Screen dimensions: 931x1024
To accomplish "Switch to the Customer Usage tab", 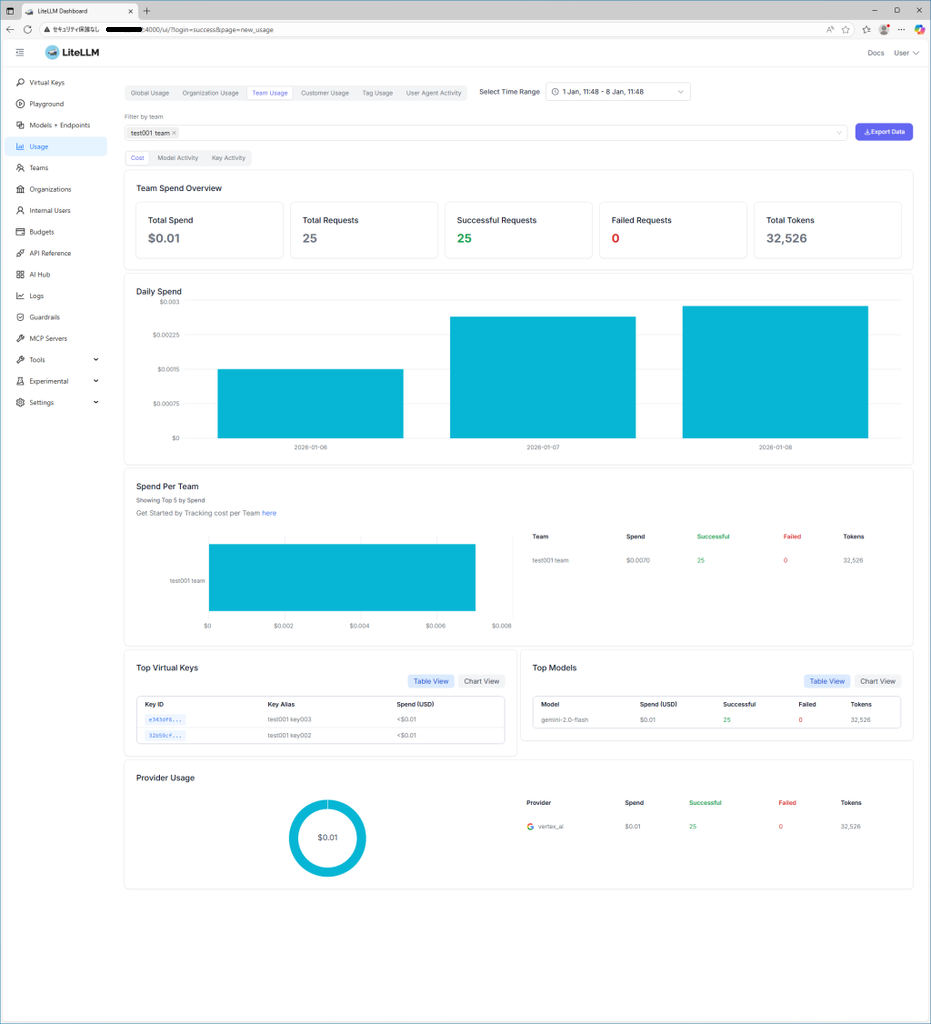I will (x=325, y=93).
